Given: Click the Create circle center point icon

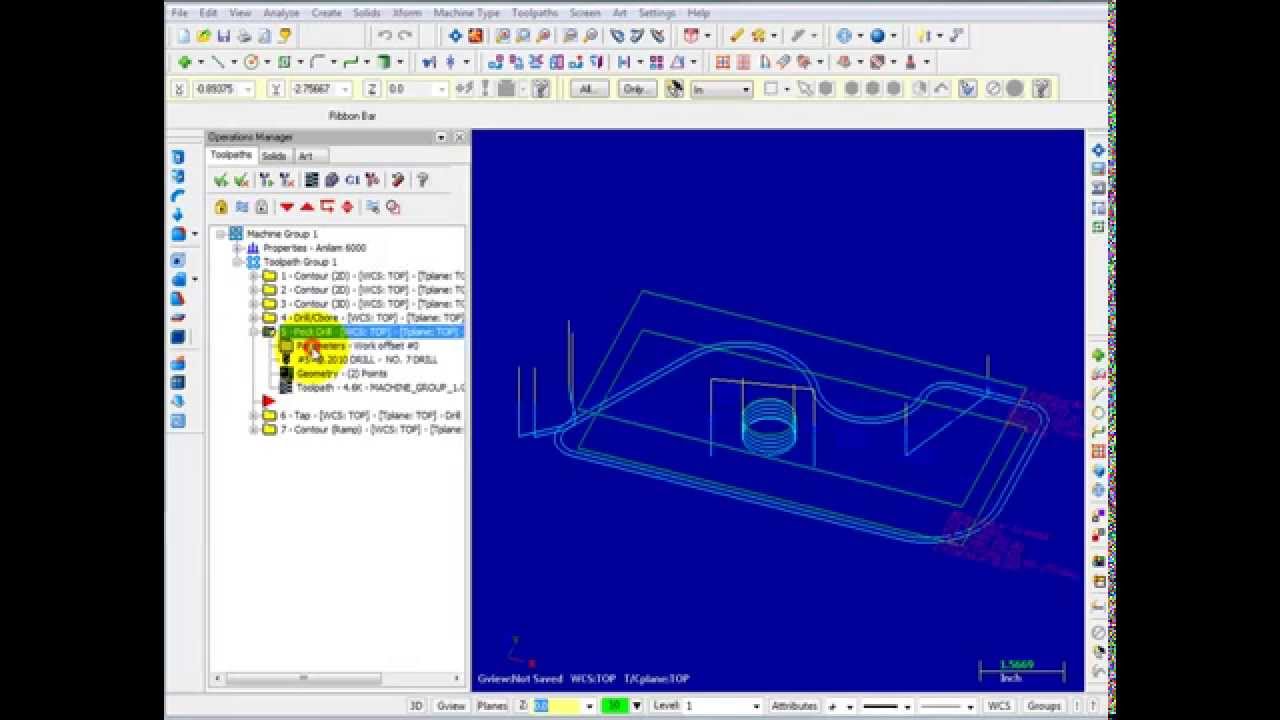Looking at the screenshot, I should click(251, 62).
